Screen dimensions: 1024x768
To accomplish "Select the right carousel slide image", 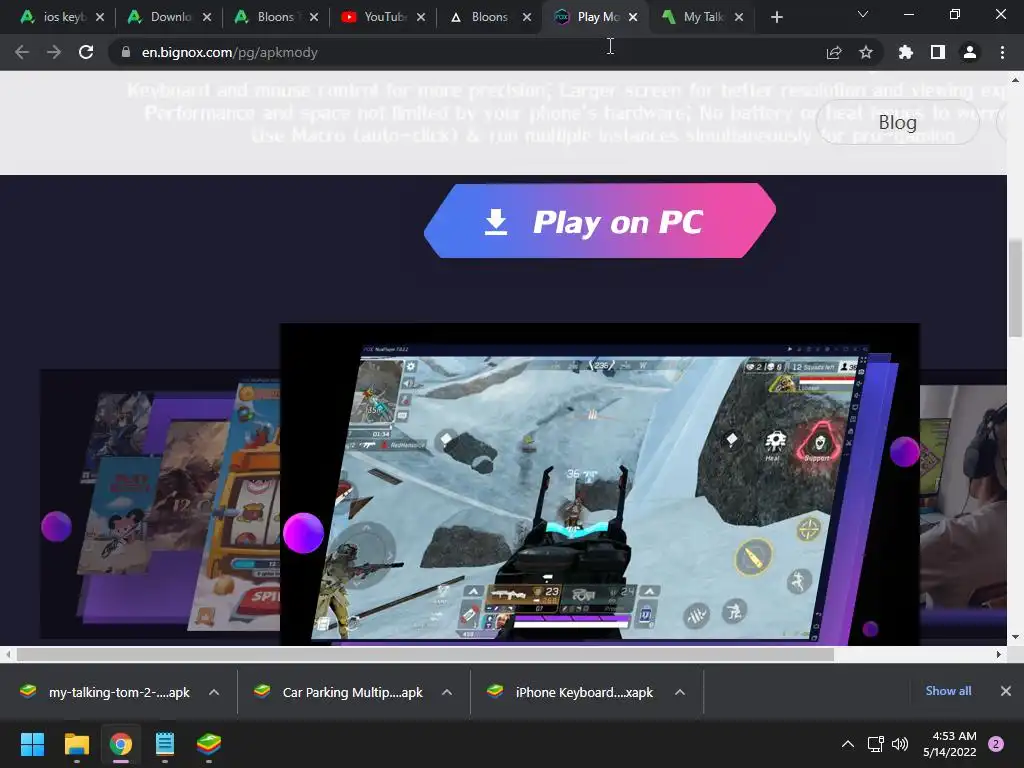I will click(963, 504).
